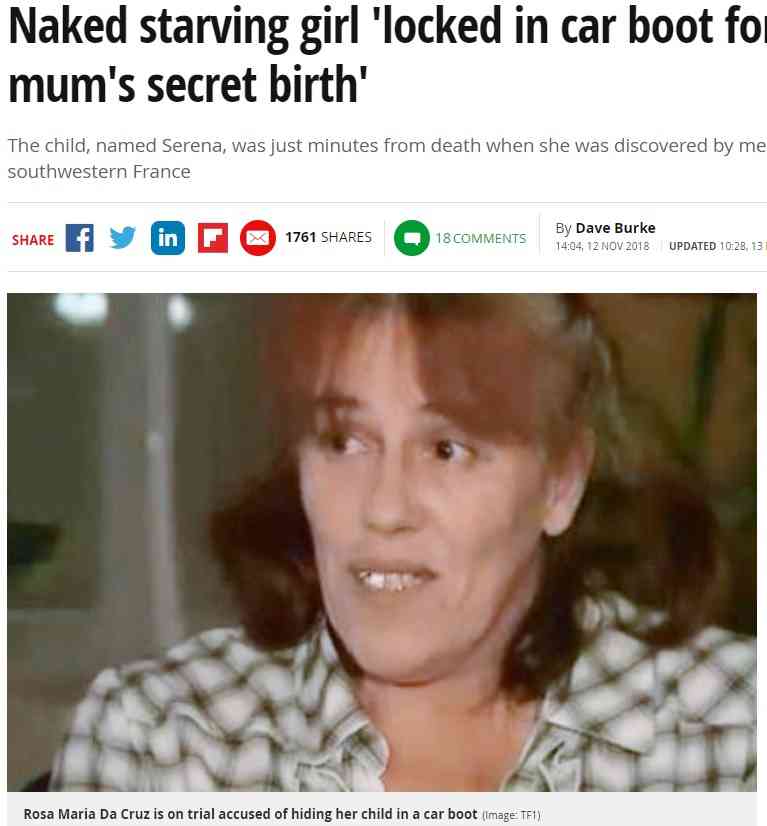This screenshot has width=767, height=826.
Task: Share article on Twitter
Action: [x=123, y=238]
